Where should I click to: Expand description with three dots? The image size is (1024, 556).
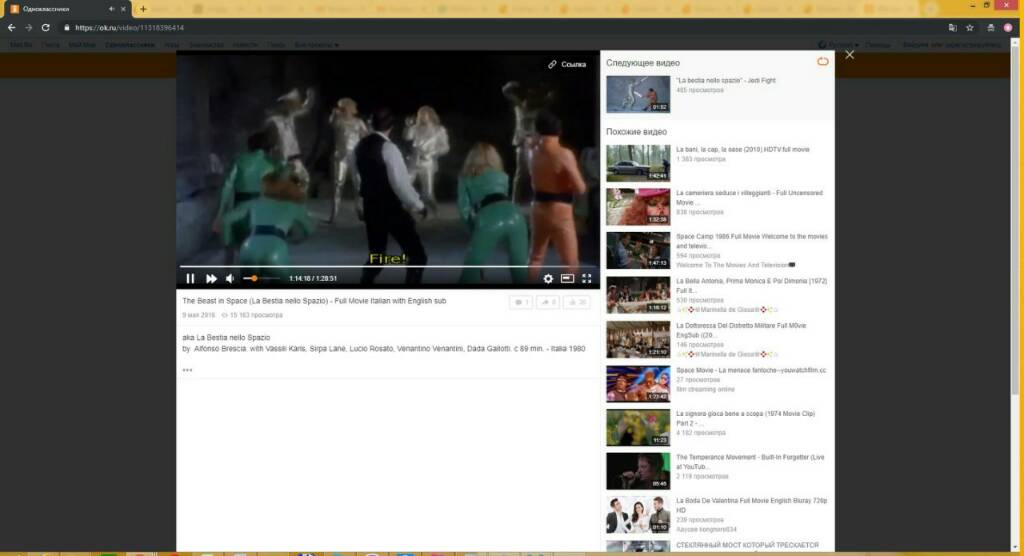click(x=187, y=371)
